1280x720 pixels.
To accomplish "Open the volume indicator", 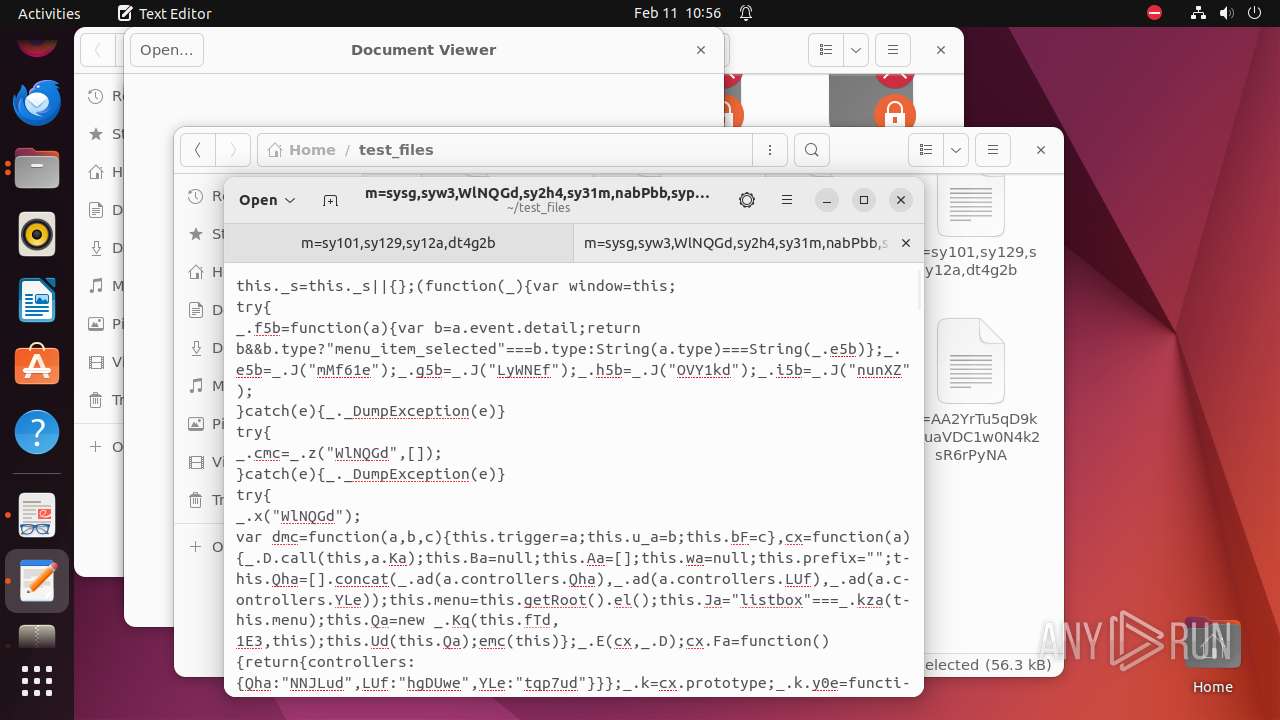I will coord(1226,13).
